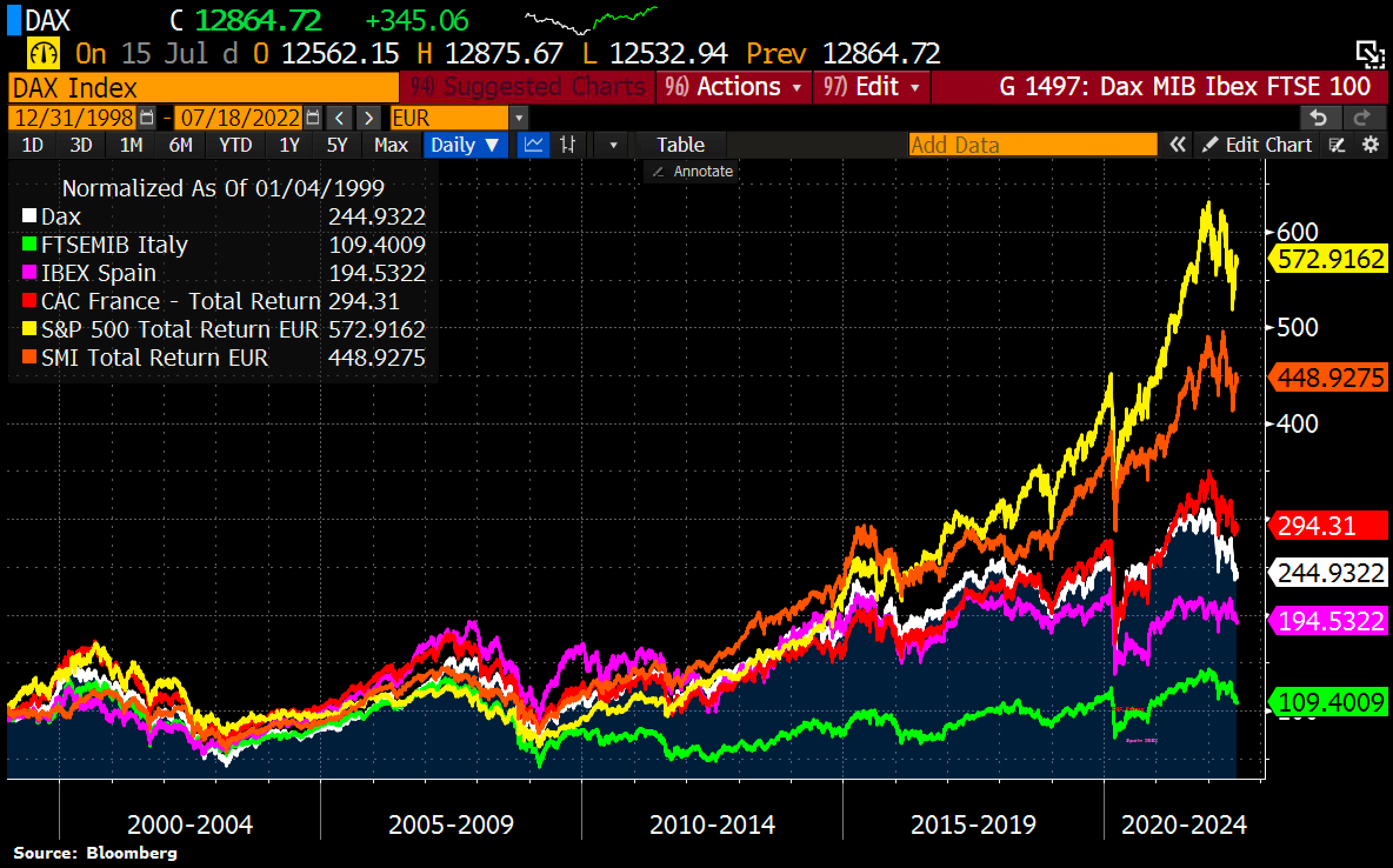Expand the EUR currency dropdown arrow
The width and height of the screenshot is (1393, 868).
(519, 118)
